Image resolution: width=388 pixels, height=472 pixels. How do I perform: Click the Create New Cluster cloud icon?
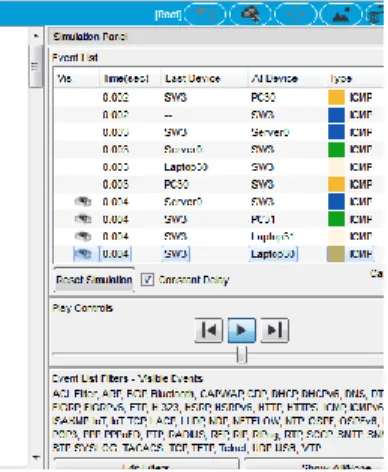click(x=251, y=14)
